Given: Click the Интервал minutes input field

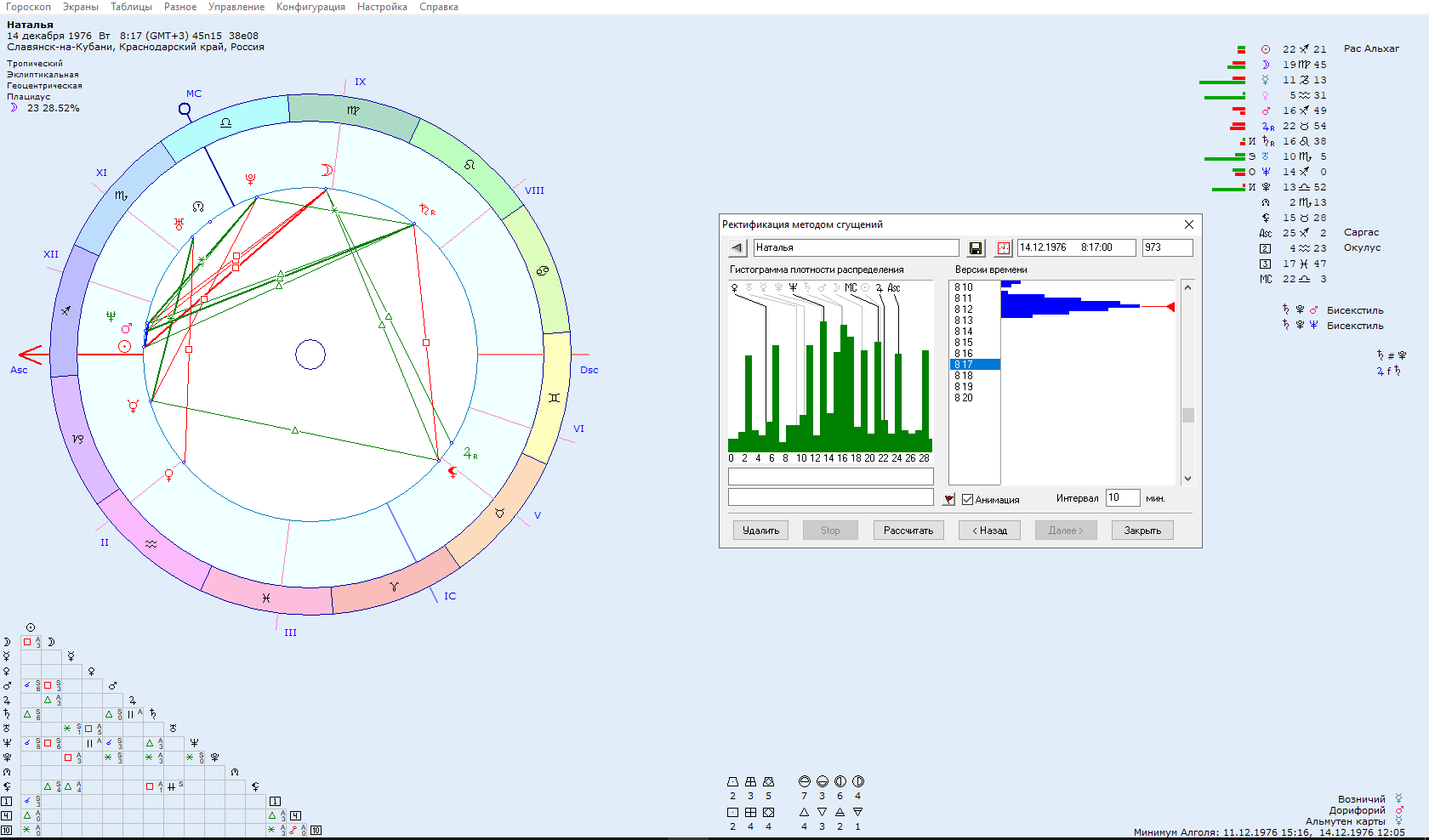Looking at the screenshot, I should [1122, 498].
